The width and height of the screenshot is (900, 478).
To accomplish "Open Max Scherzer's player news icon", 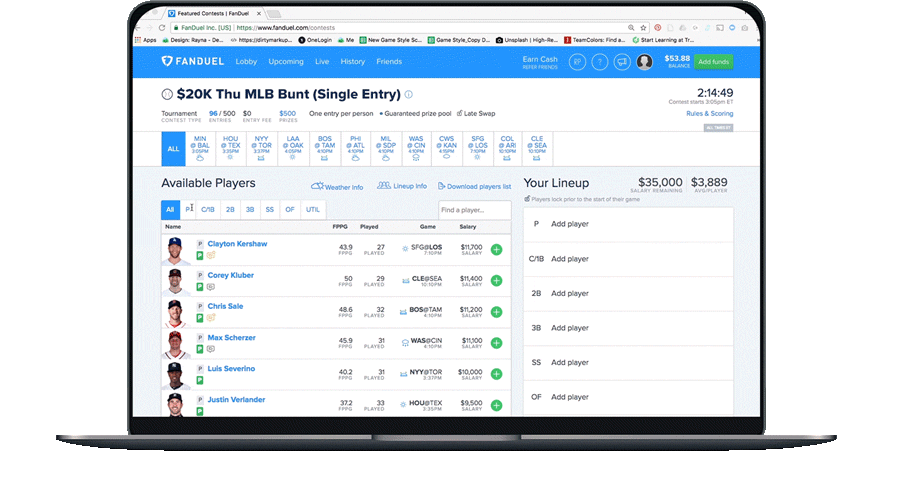I will (211, 348).
